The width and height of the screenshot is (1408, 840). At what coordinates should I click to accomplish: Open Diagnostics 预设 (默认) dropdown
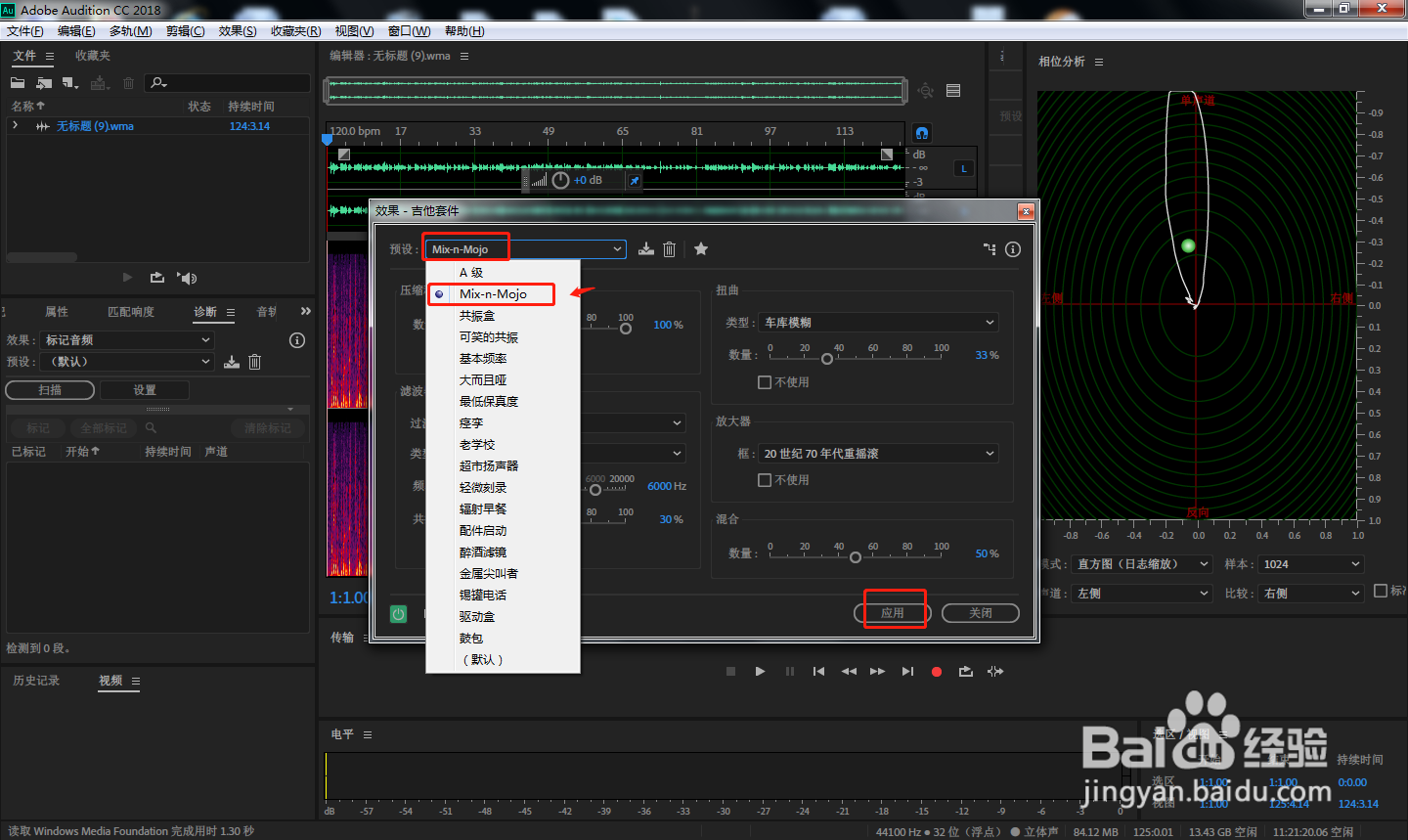click(x=128, y=362)
